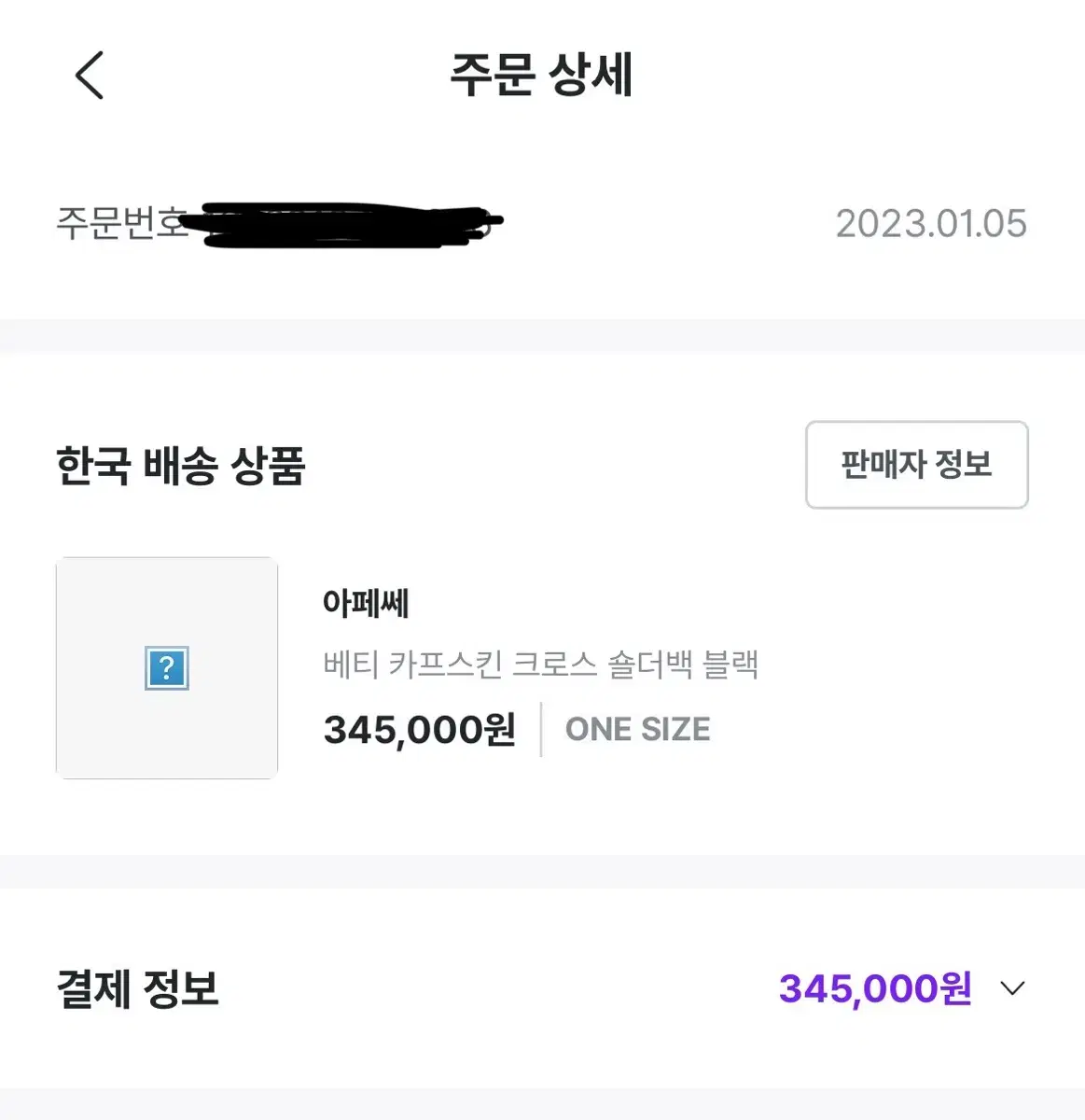The image size is (1085, 1120).
Task: Click the purple 345,000원 payment total
Action: (x=875, y=988)
